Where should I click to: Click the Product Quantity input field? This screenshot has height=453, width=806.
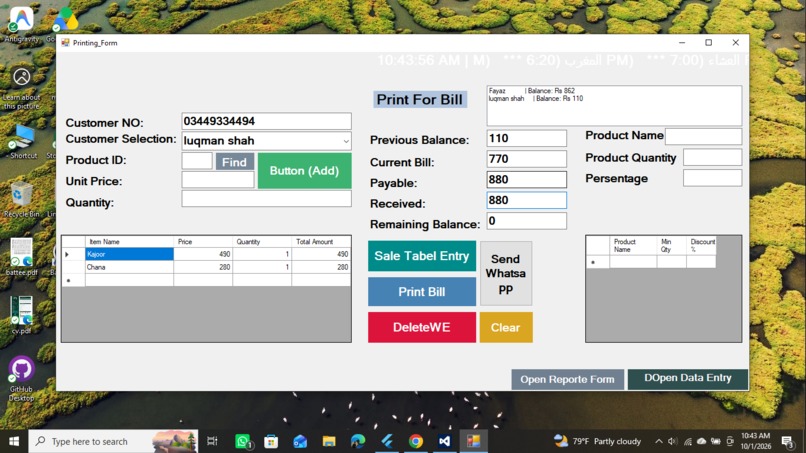pyautogui.click(x=712, y=157)
